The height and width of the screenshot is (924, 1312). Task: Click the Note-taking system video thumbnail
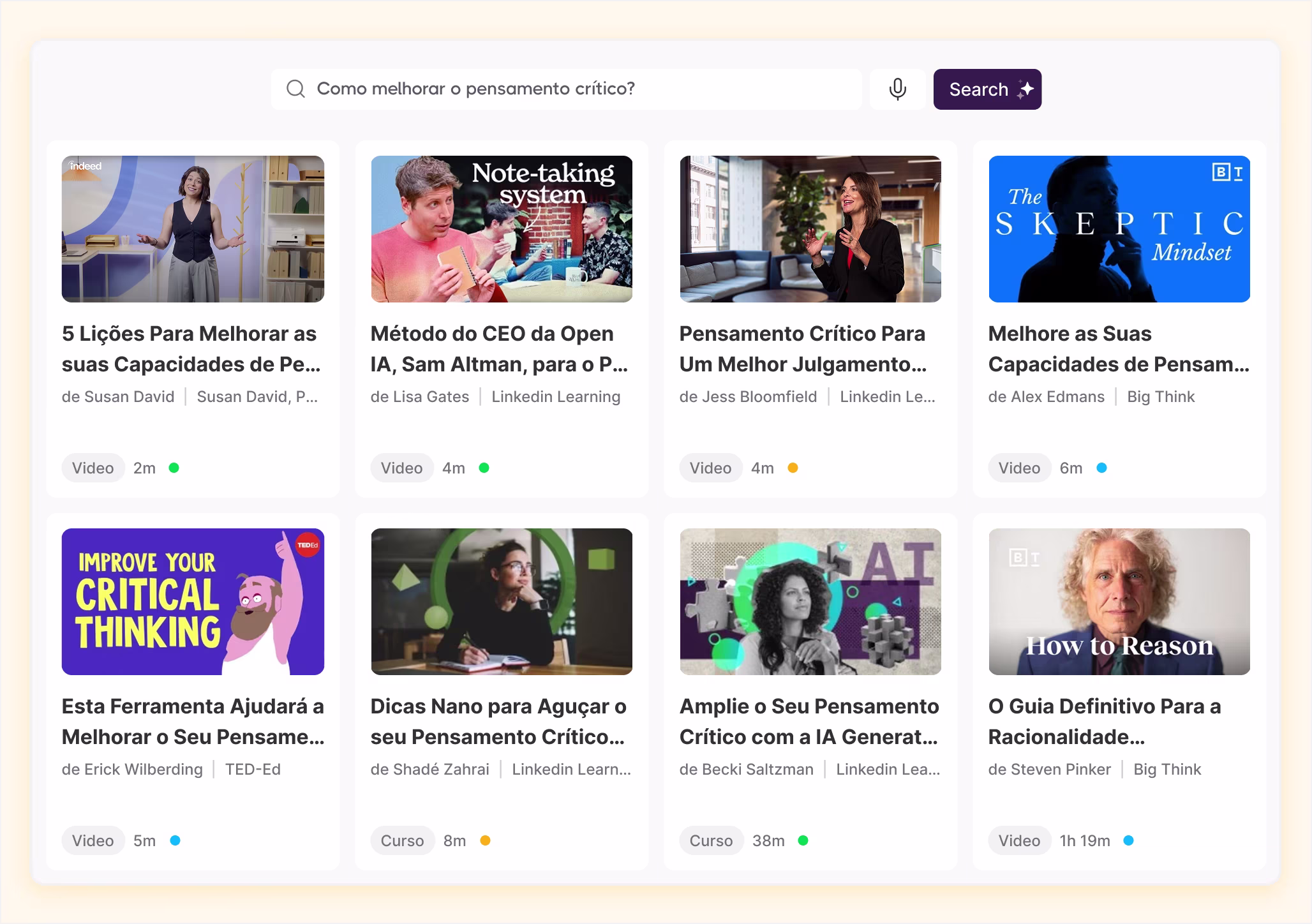point(501,230)
